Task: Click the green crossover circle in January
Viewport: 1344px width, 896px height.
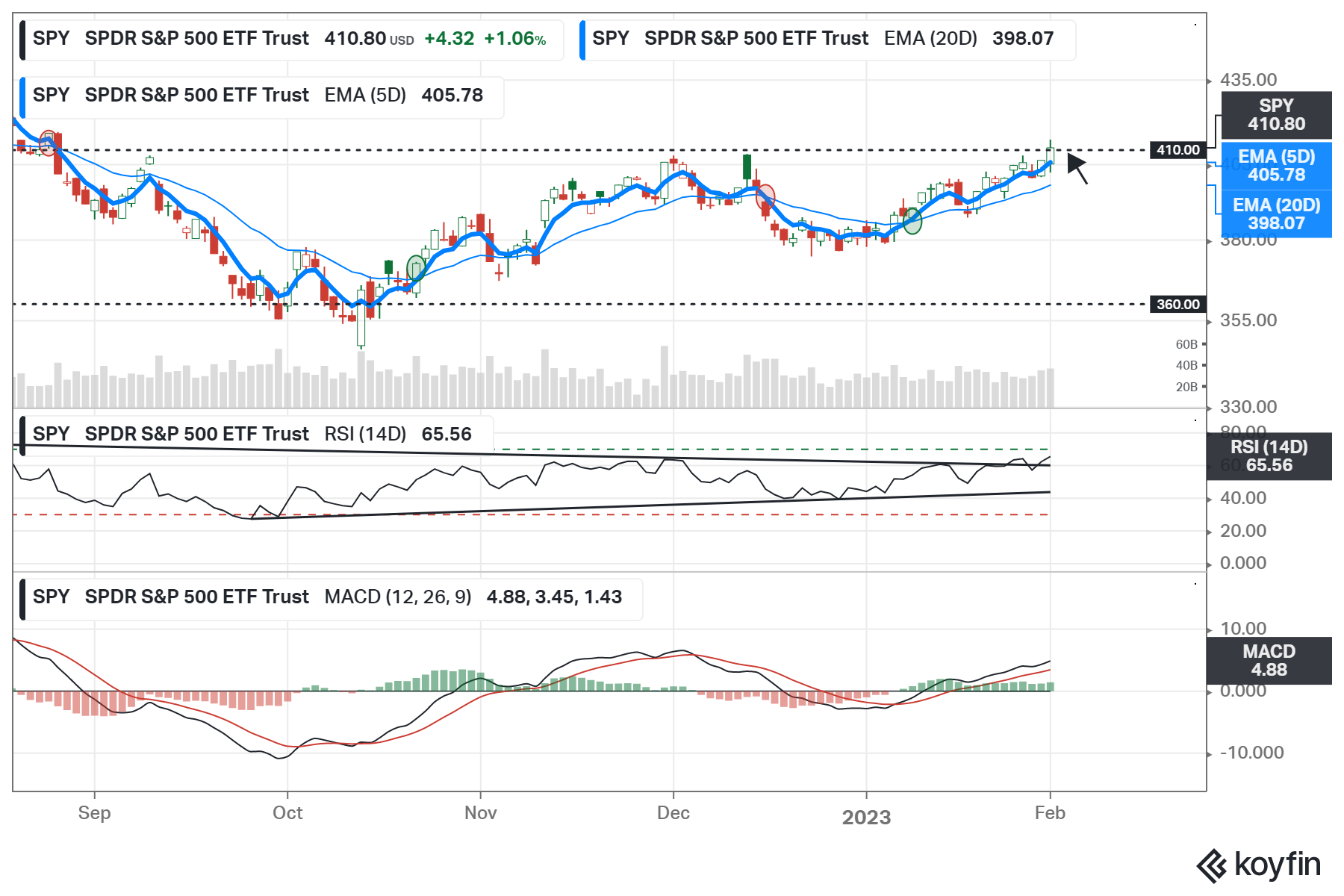Action: click(912, 221)
